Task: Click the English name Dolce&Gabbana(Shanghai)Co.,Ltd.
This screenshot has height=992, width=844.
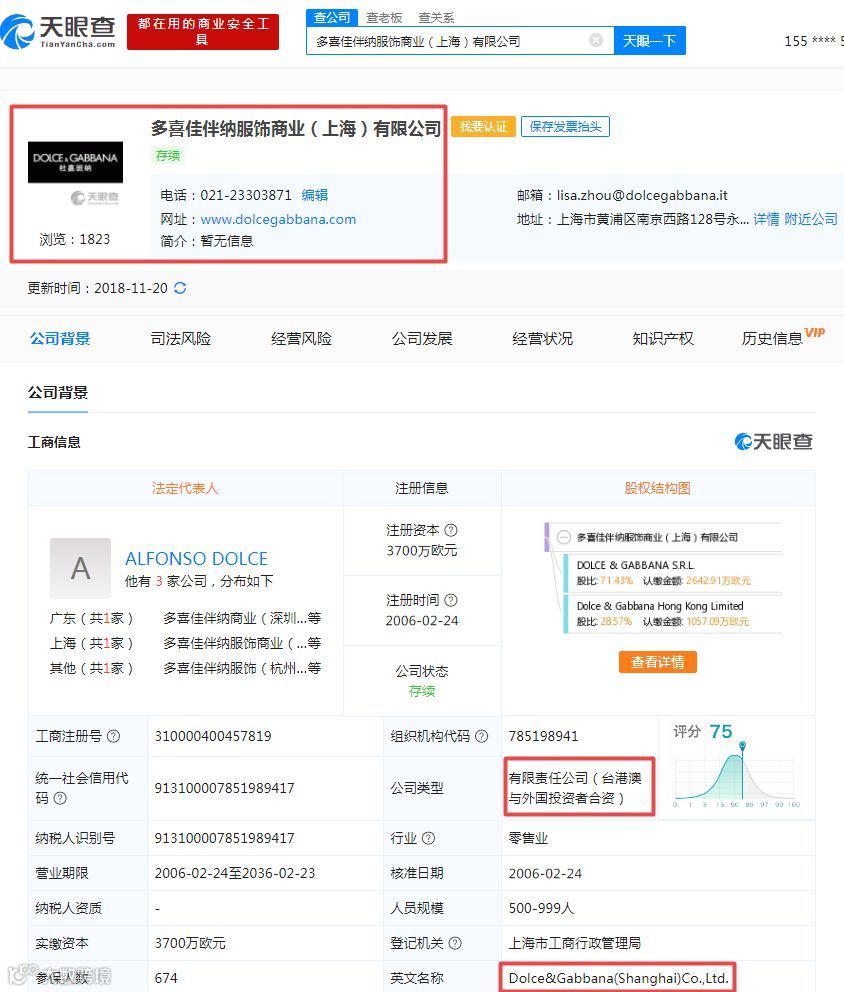Action: 618,978
